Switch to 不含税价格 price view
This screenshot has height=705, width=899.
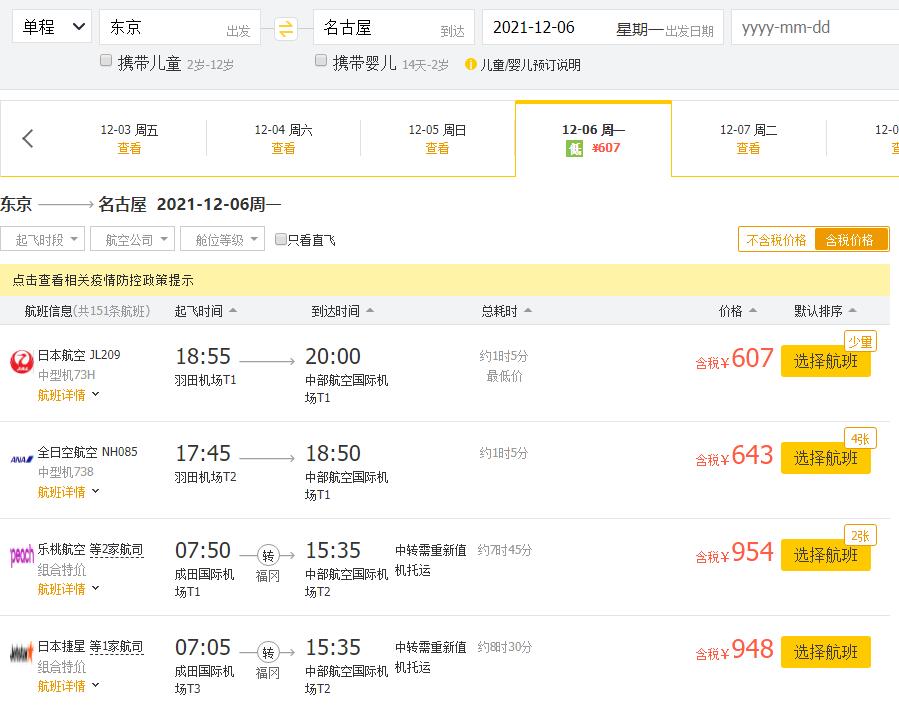[x=776, y=240]
